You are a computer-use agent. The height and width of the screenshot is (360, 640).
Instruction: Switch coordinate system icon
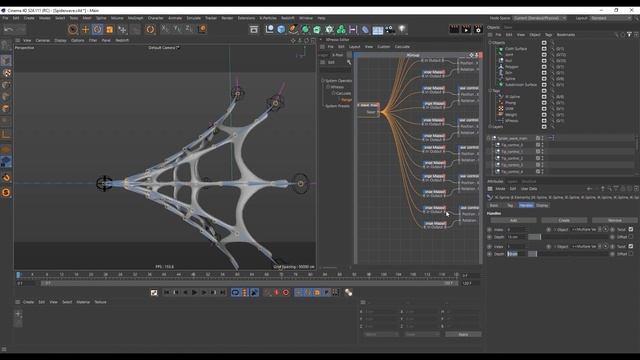(202, 29)
